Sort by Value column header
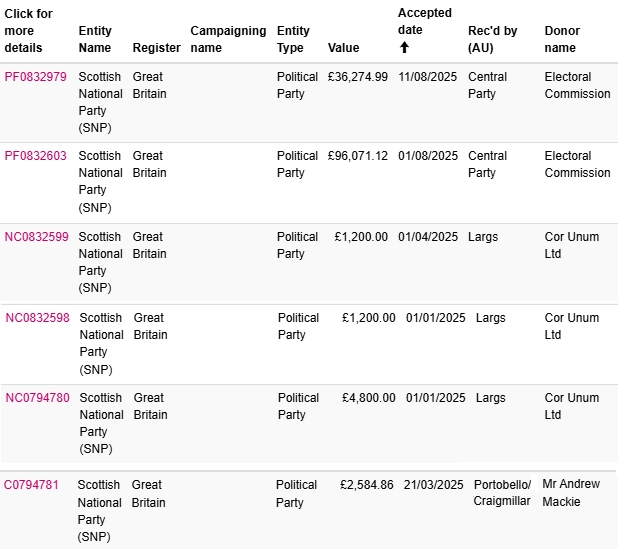Image resolution: width=618 pixels, height=549 pixels. tap(343, 48)
